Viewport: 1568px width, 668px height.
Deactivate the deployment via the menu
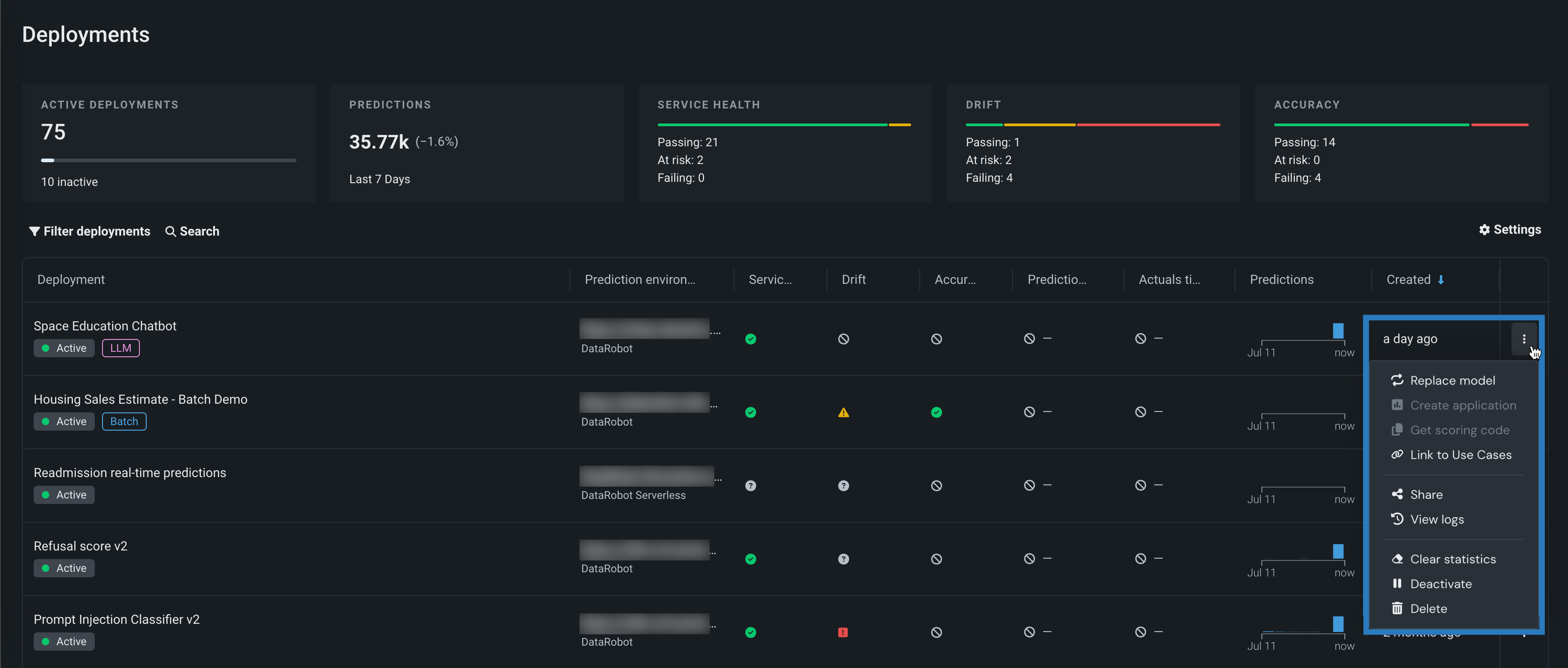coord(1440,584)
